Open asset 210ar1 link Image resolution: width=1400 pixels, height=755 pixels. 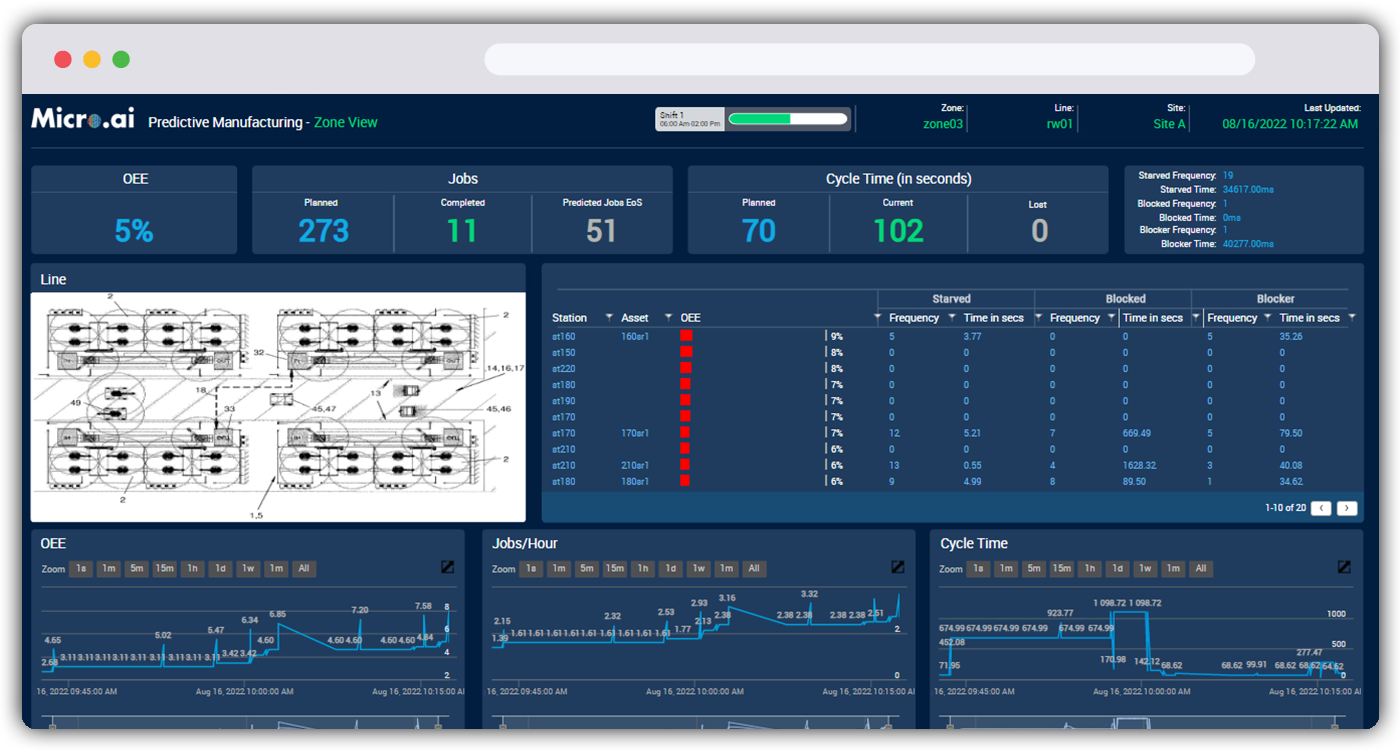(635, 465)
